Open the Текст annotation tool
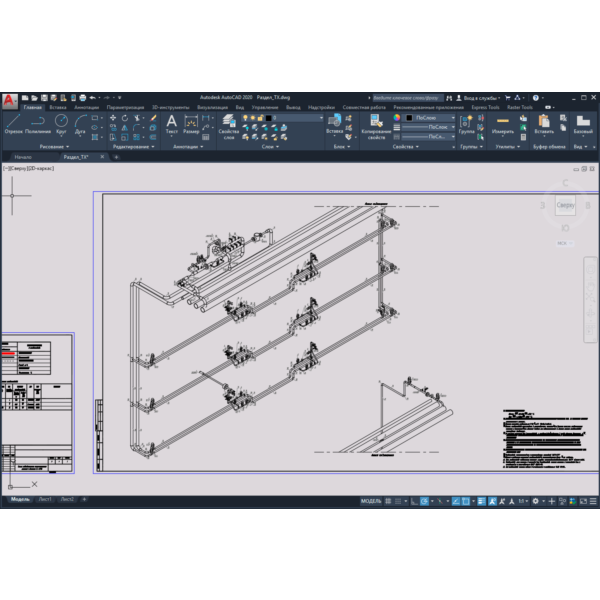The height and width of the screenshot is (600, 600). coord(171,125)
